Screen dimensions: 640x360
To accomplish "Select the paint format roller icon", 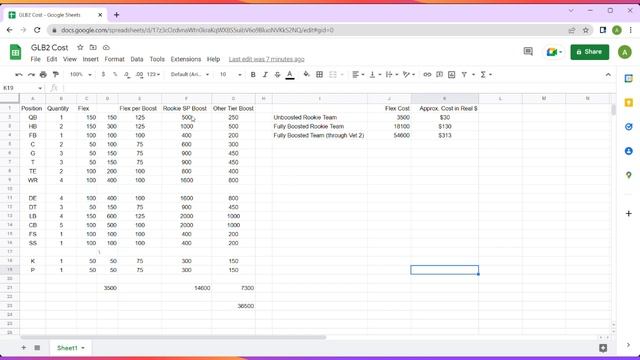I will [56, 75].
